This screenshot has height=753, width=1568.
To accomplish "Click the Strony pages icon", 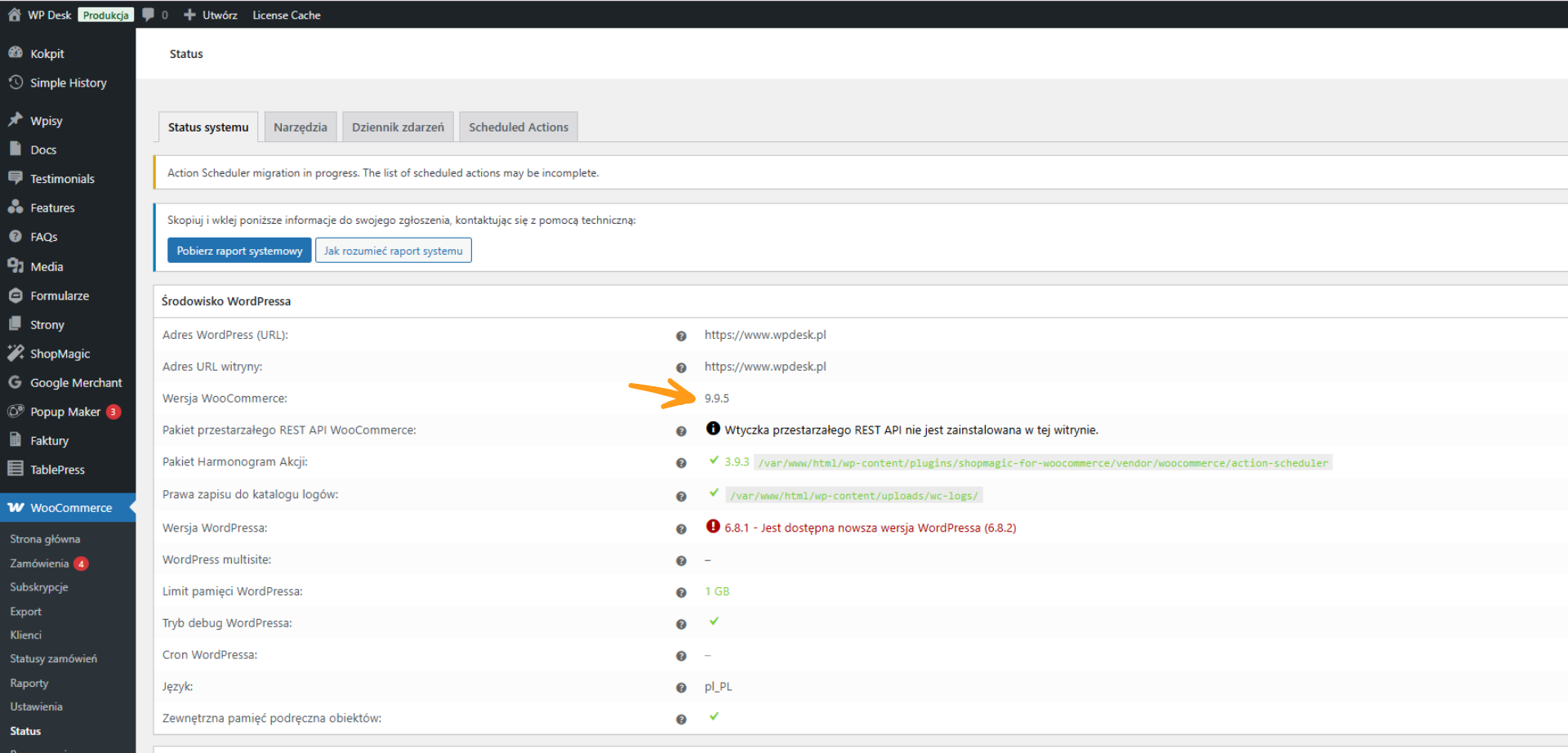I will pos(16,324).
